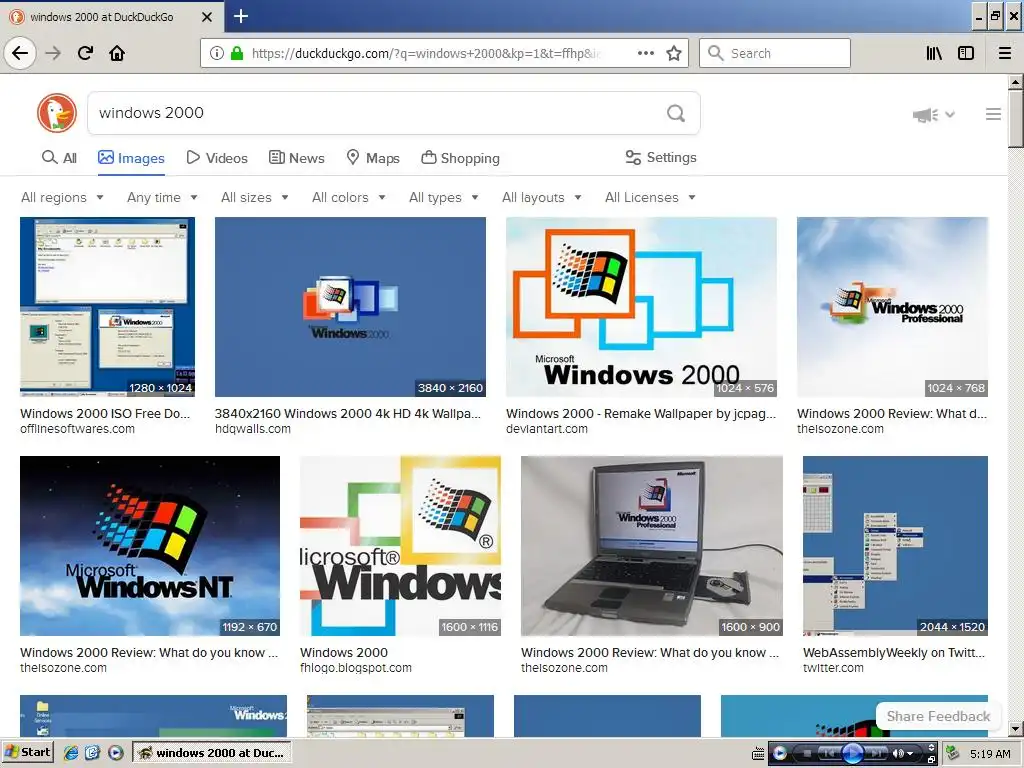Click the Show Desktop quick launch icon
The image size is (1024, 768).
pyautogui.click(x=92, y=753)
